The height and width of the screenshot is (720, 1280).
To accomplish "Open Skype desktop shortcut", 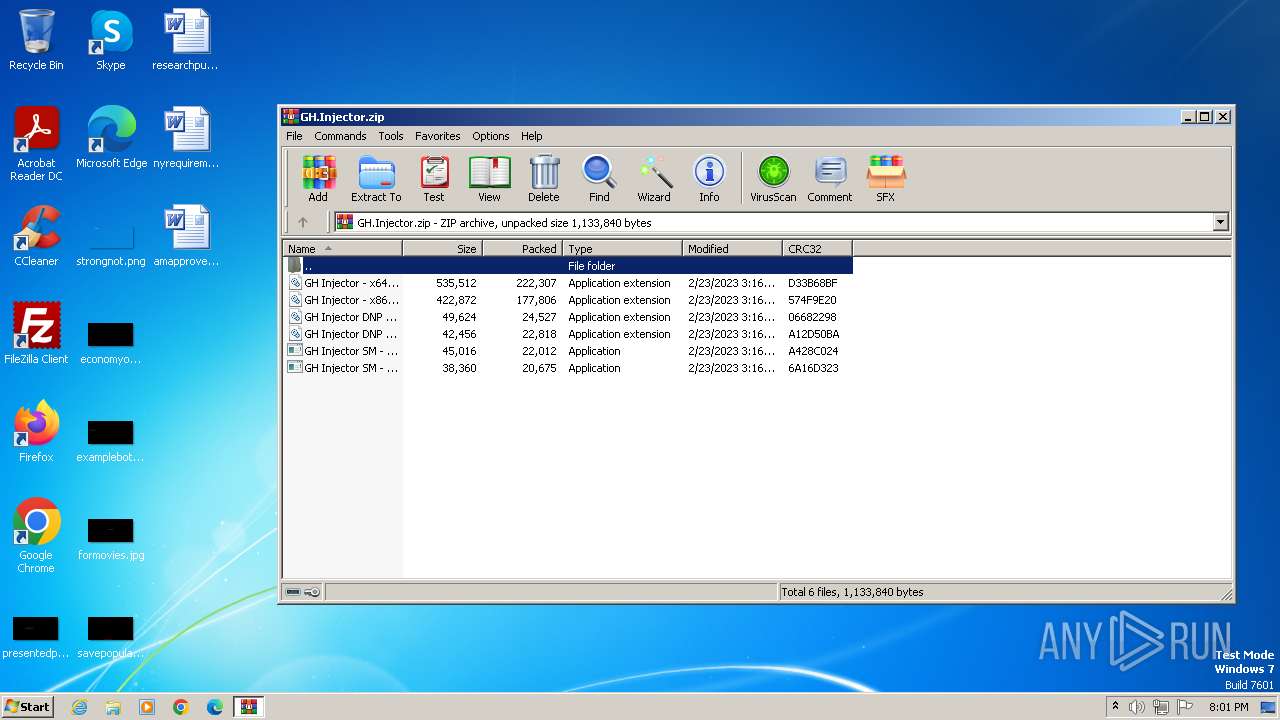I will point(110,40).
